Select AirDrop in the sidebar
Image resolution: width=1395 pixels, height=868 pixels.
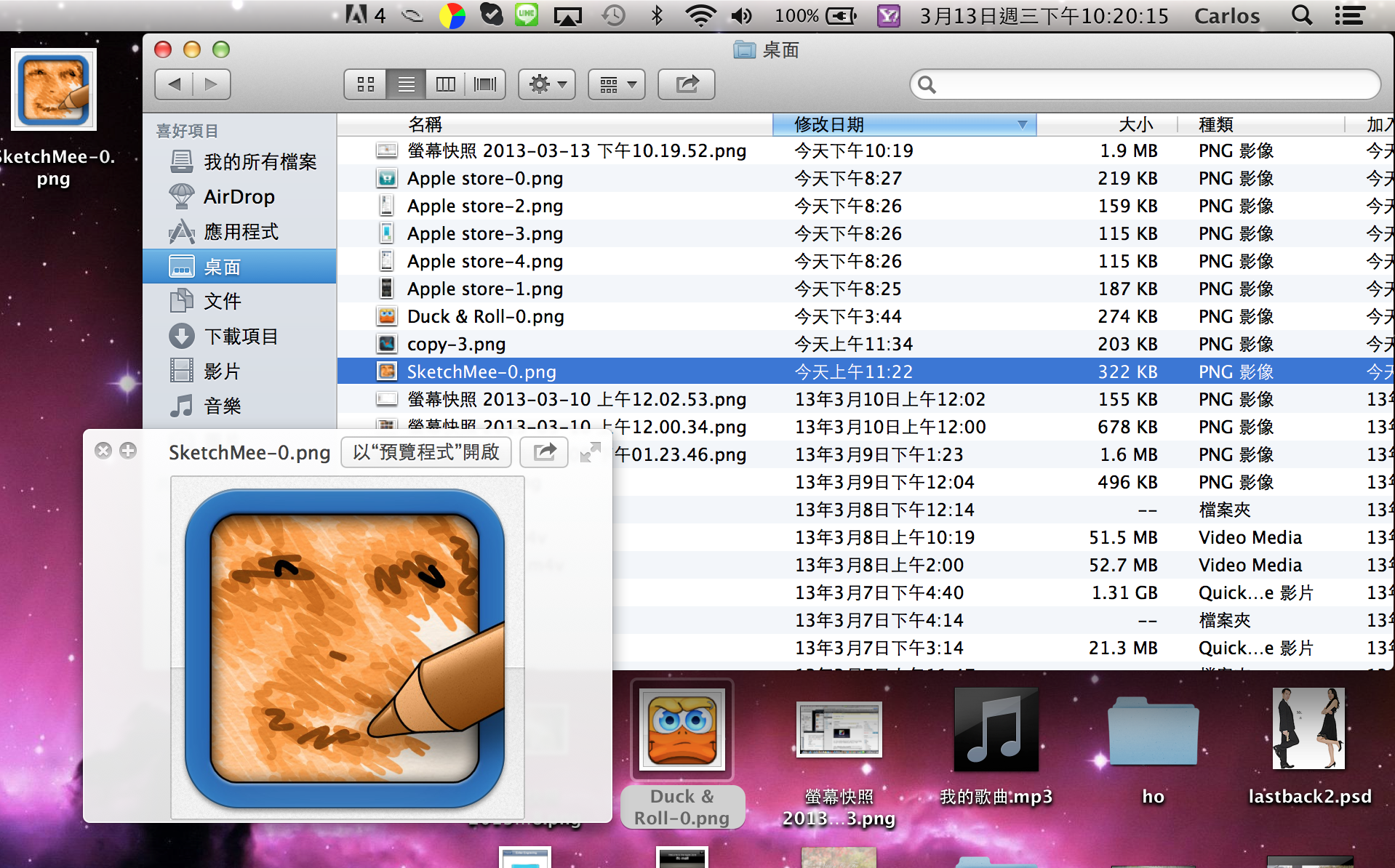(x=239, y=196)
